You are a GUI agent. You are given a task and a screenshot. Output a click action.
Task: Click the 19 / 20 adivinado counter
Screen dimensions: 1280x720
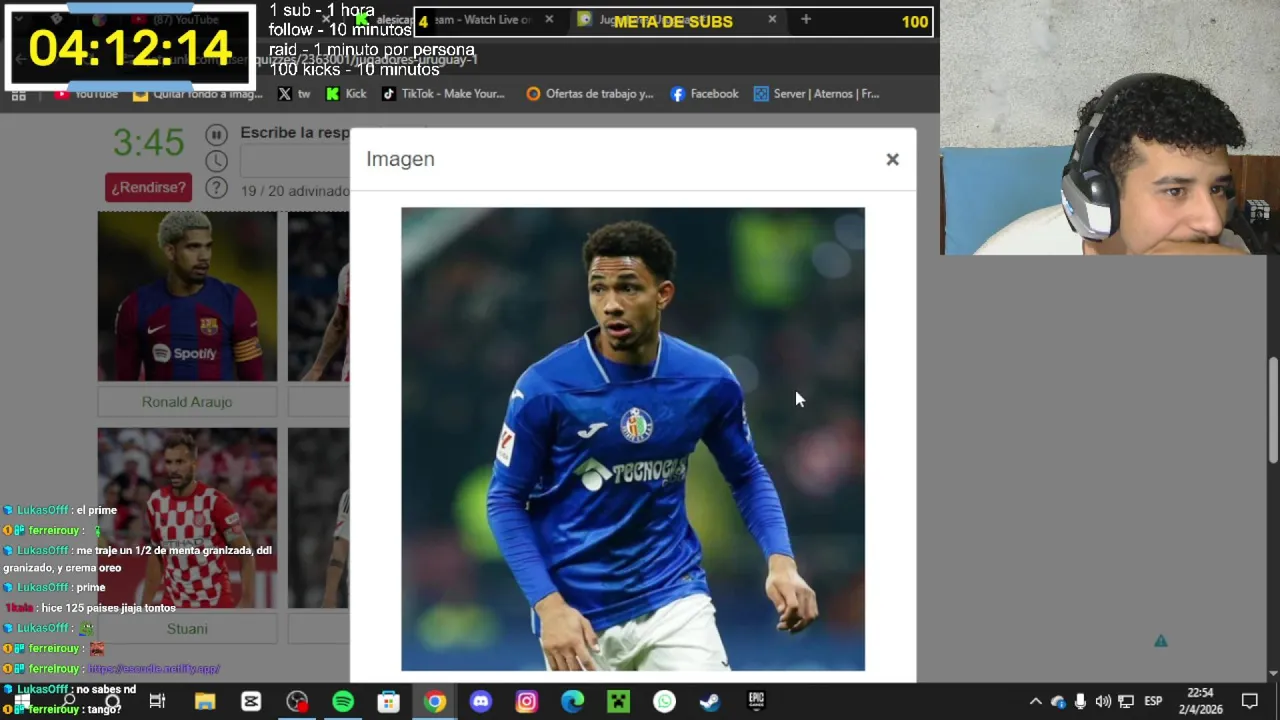pyautogui.click(x=295, y=190)
